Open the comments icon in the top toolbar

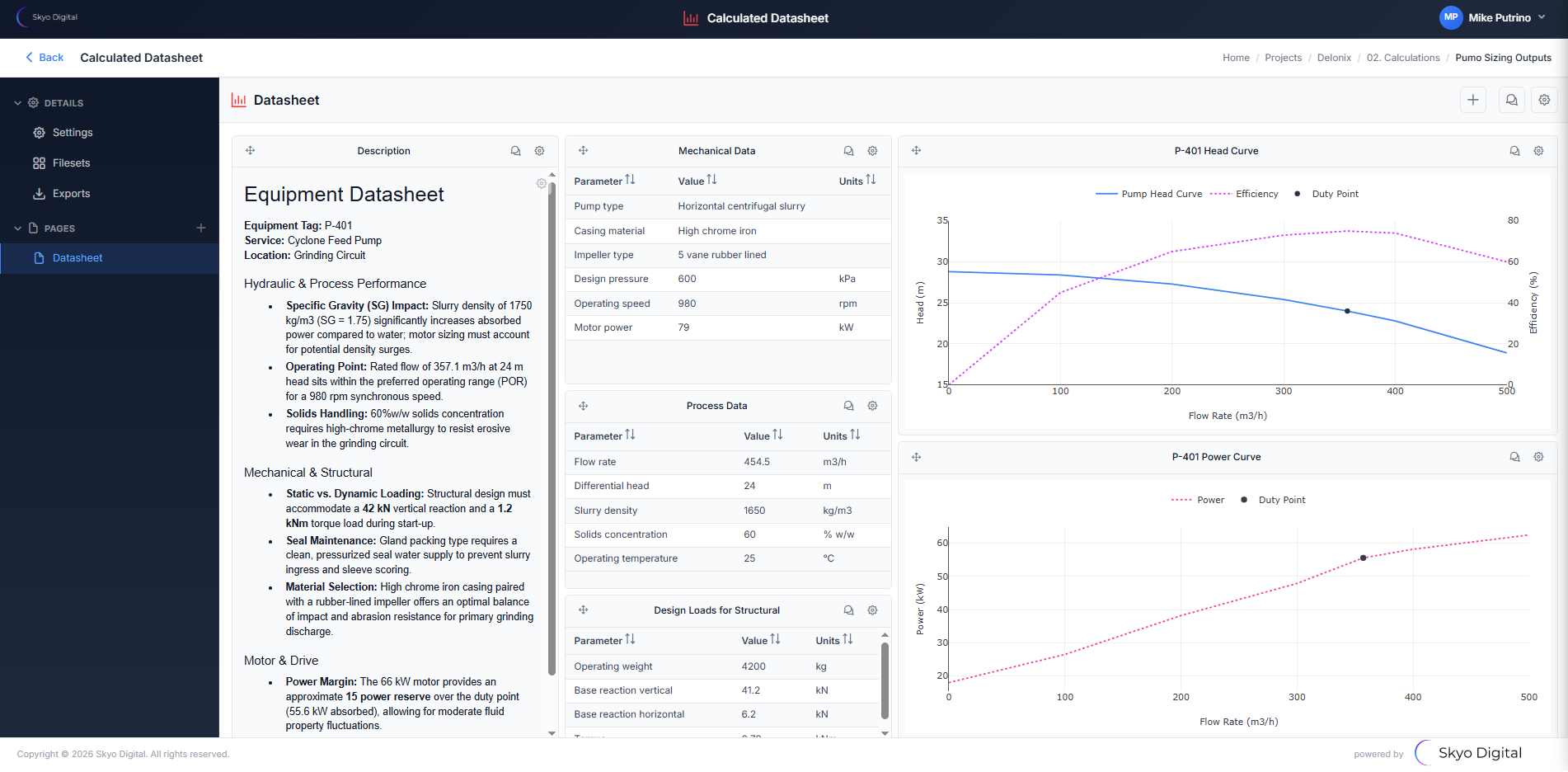[1511, 99]
